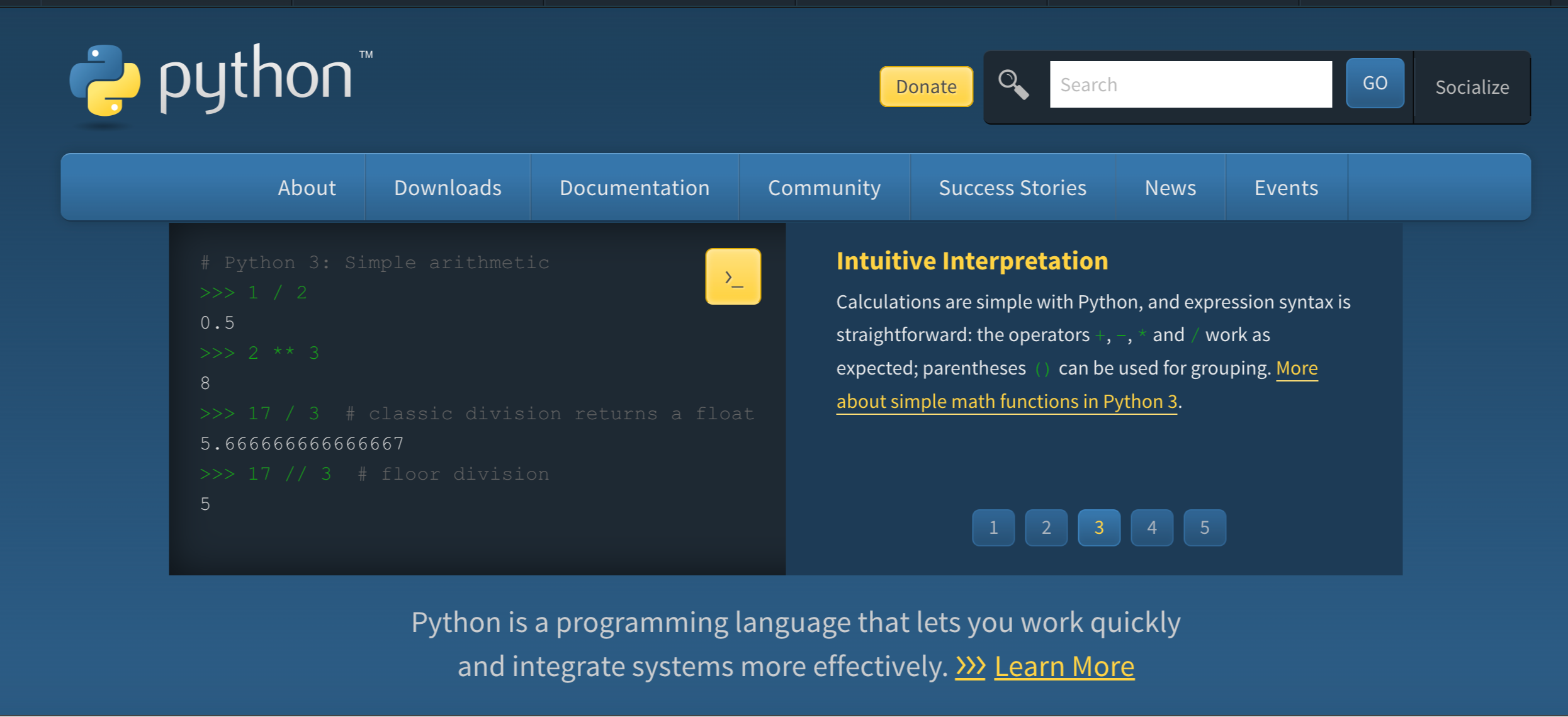The width and height of the screenshot is (1568, 717).
Task: Open the Community menu
Action: coord(824,188)
